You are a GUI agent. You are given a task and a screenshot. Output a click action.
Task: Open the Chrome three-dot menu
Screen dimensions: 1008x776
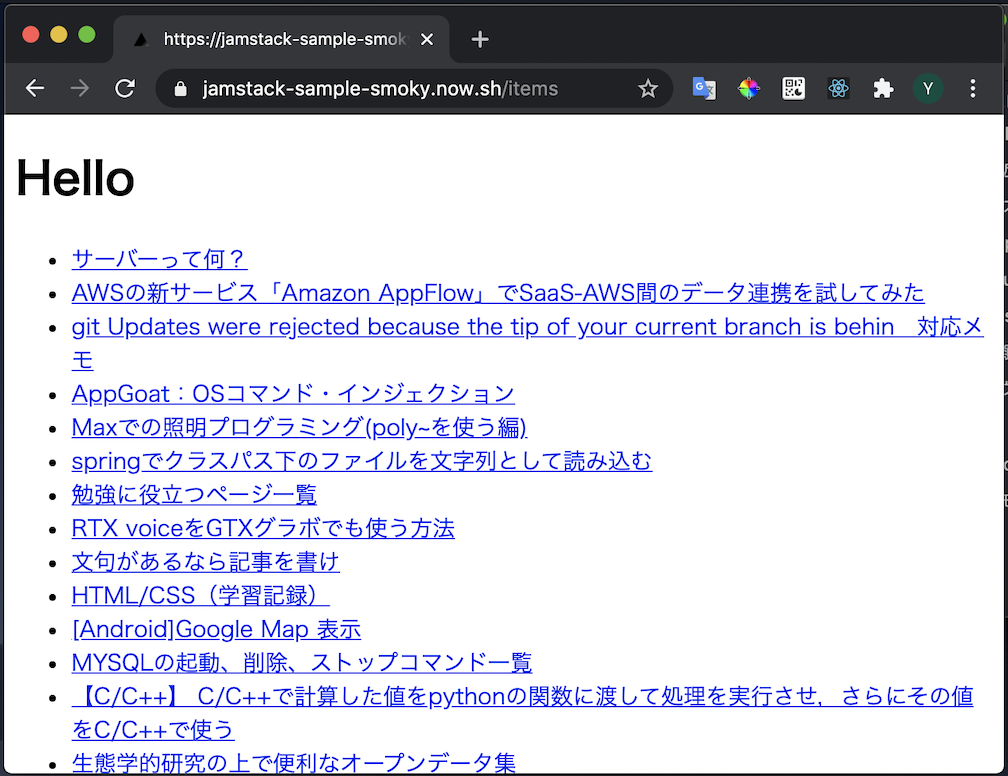pyautogui.click(x=973, y=88)
